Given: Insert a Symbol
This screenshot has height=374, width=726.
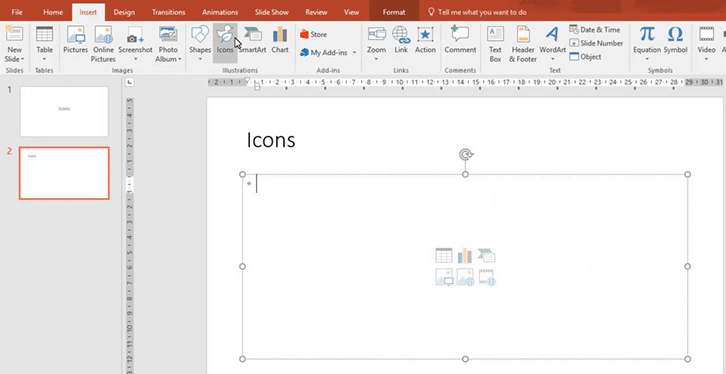Looking at the screenshot, I should click(x=676, y=40).
